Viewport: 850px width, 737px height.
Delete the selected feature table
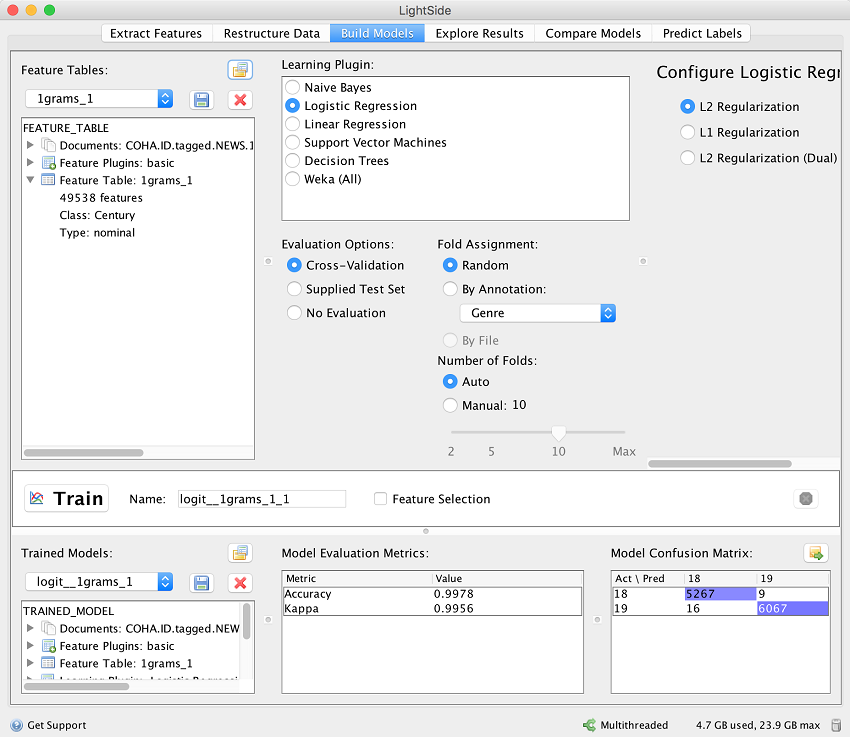pos(239,100)
